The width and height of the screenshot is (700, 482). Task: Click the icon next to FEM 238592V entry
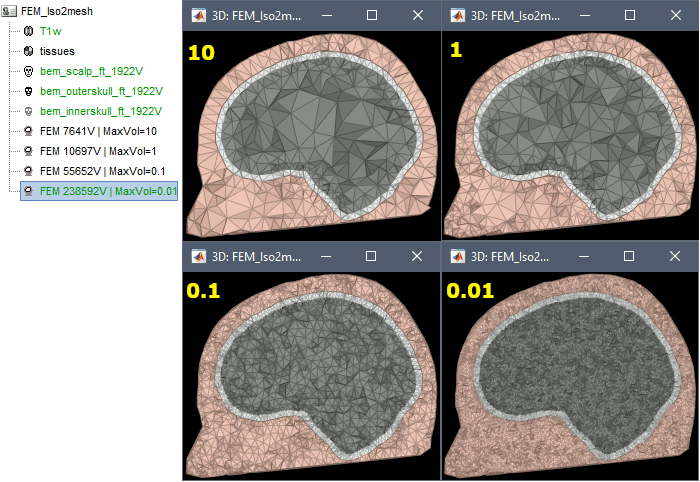(x=28, y=190)
